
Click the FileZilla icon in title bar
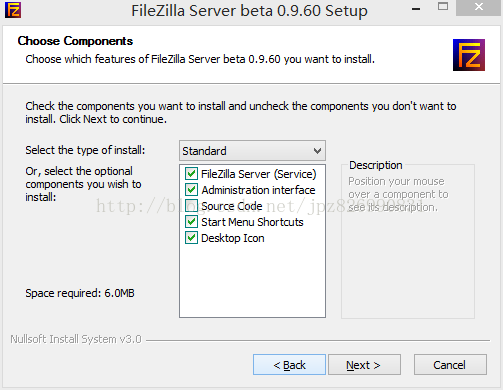coord(13,10)
